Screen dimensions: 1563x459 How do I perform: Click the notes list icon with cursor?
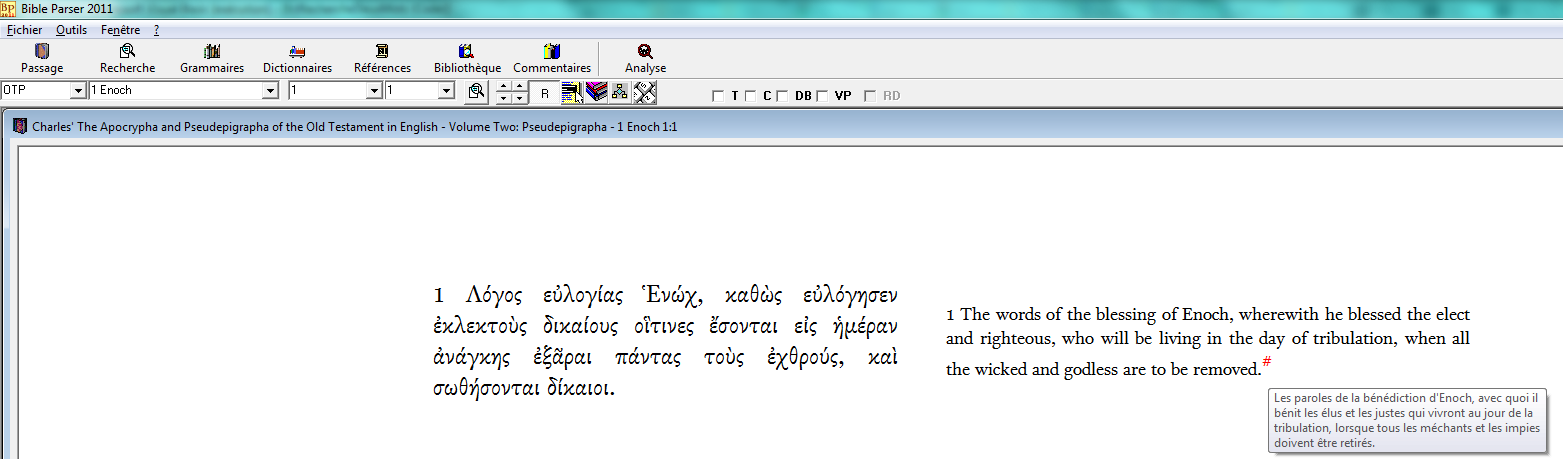coord(572,92)
